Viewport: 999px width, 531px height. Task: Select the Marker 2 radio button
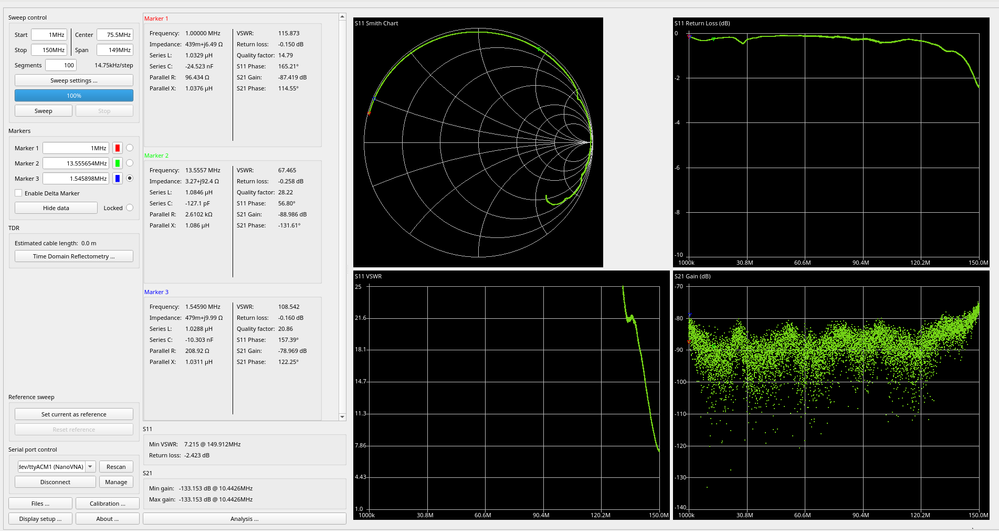130,163
